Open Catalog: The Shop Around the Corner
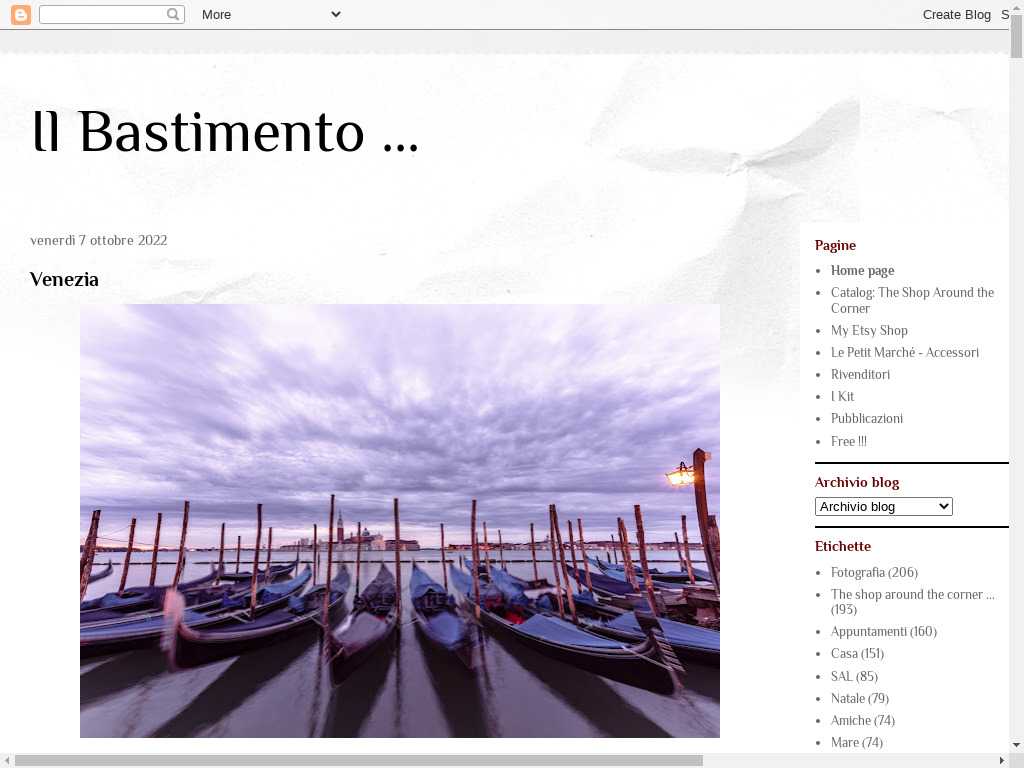The width and height of the screenshot is (1024, 768). [x=912, y=300]
